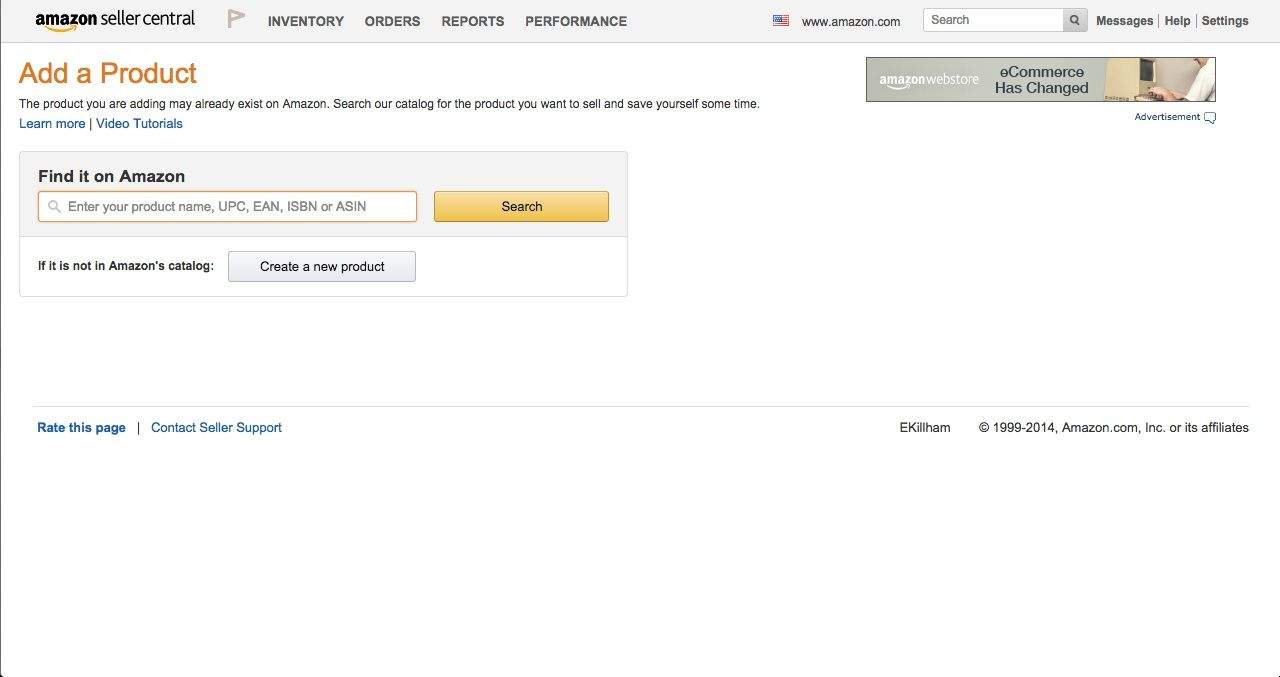Open Video Tutorials link
The height and width of the screenshot is (677, 1280).
pyautogui.click(x=139, y=124)
